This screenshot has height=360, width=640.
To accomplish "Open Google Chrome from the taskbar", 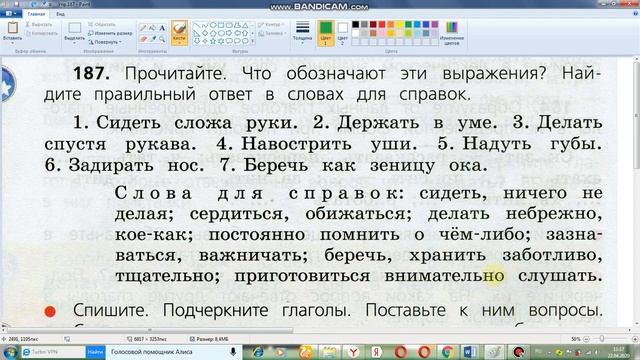I will point(447,352).
